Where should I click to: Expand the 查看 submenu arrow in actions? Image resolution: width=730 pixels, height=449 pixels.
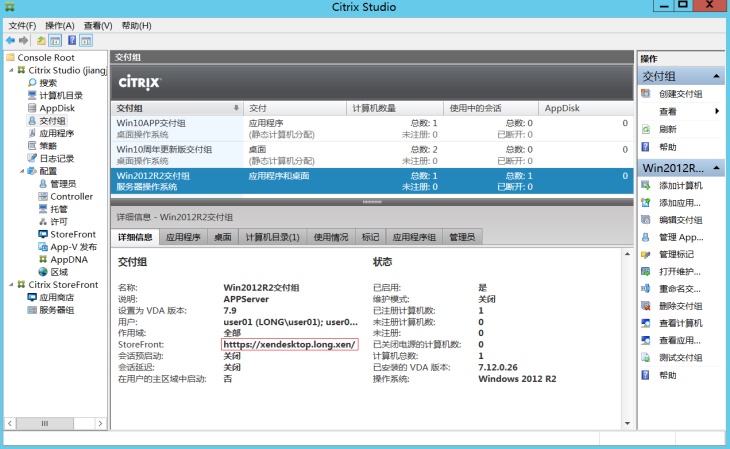click(x=717, y=111)
